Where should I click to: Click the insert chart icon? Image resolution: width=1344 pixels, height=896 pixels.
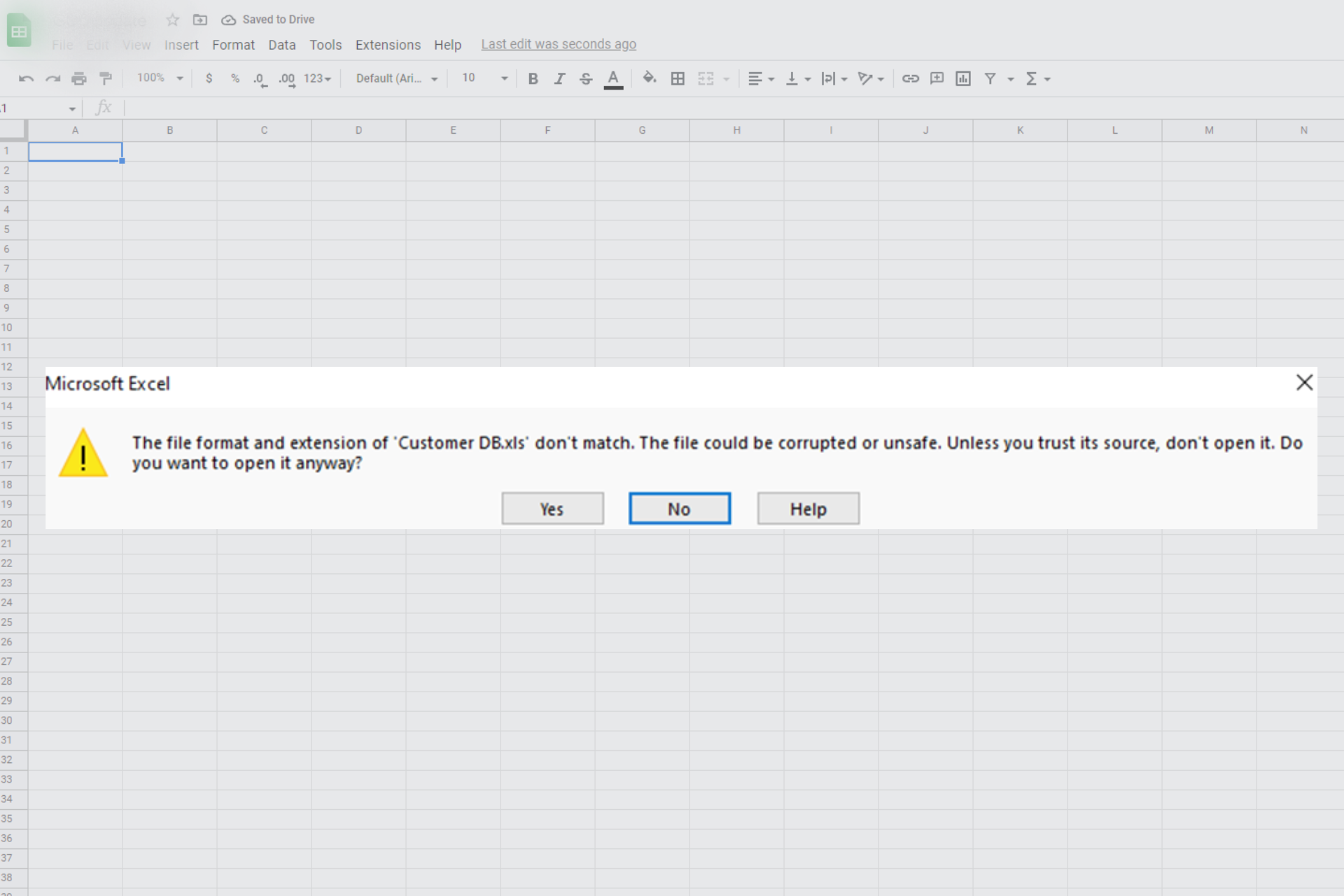pos(963,78)
